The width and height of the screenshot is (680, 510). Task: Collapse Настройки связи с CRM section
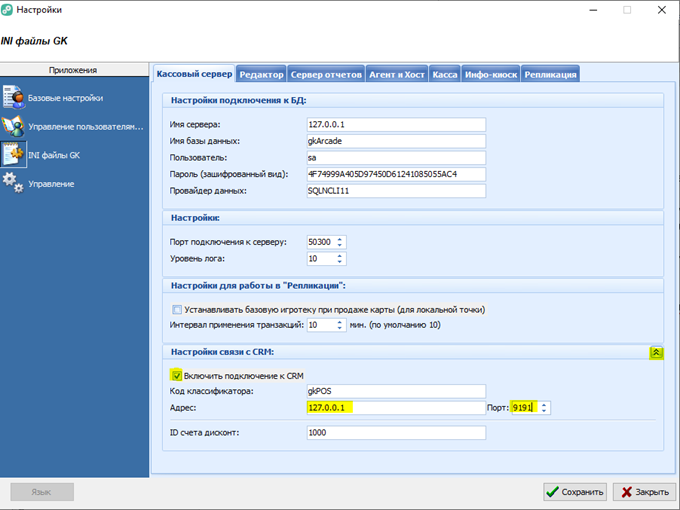(656, 353)
